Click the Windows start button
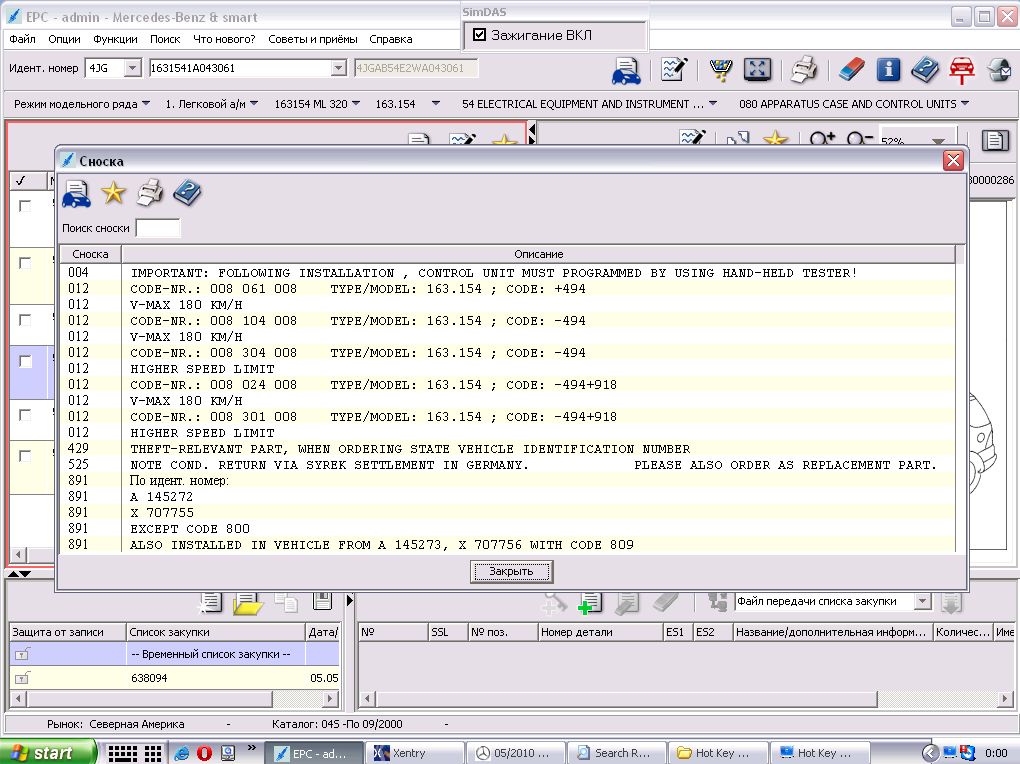Viewport: 1020px width, 764px height. pos(47,753)
